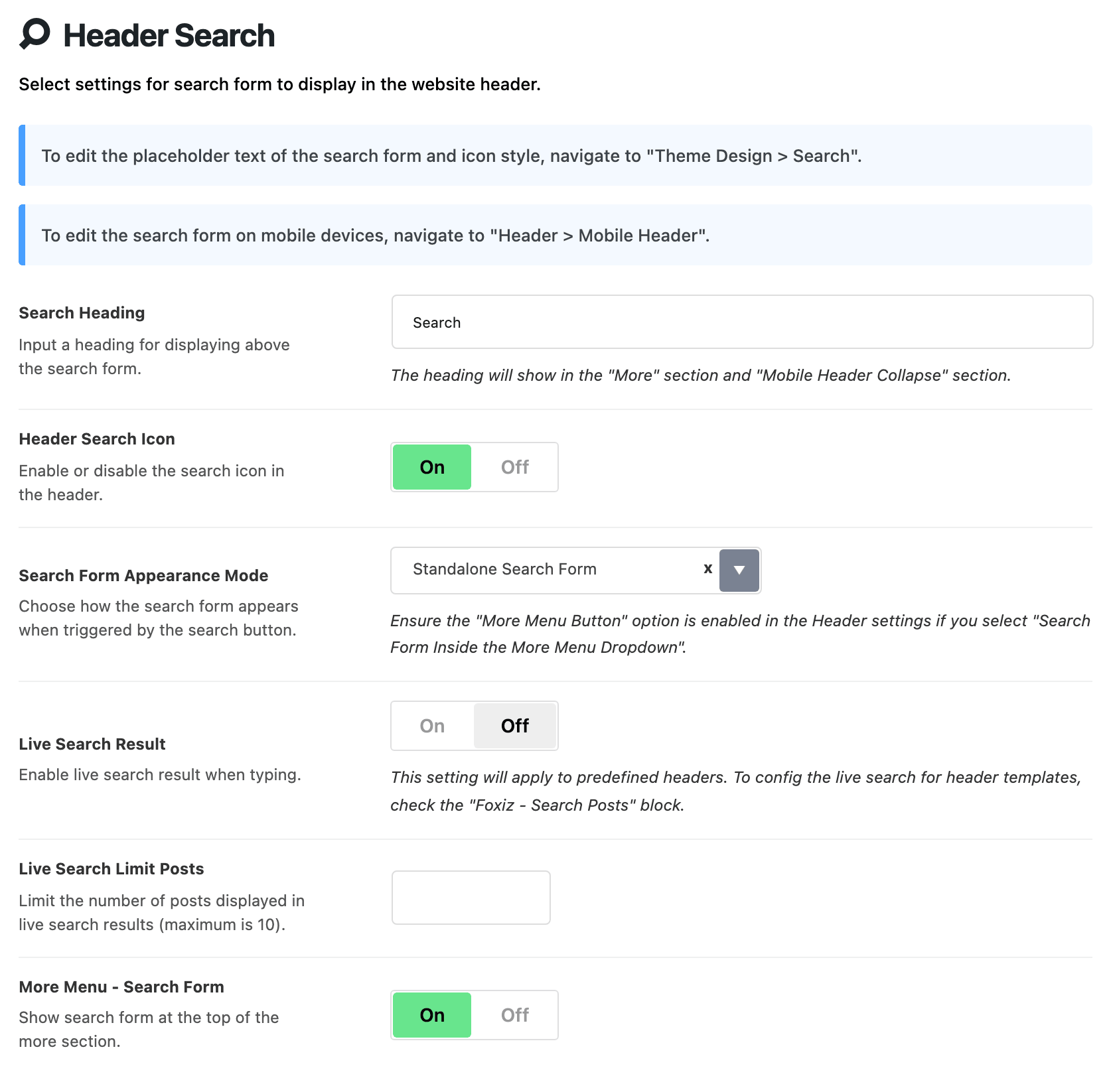The height and width of the screenshot is (1092, 1111).
Task: Turn Header Search Icon off
Action: (515, 467)
